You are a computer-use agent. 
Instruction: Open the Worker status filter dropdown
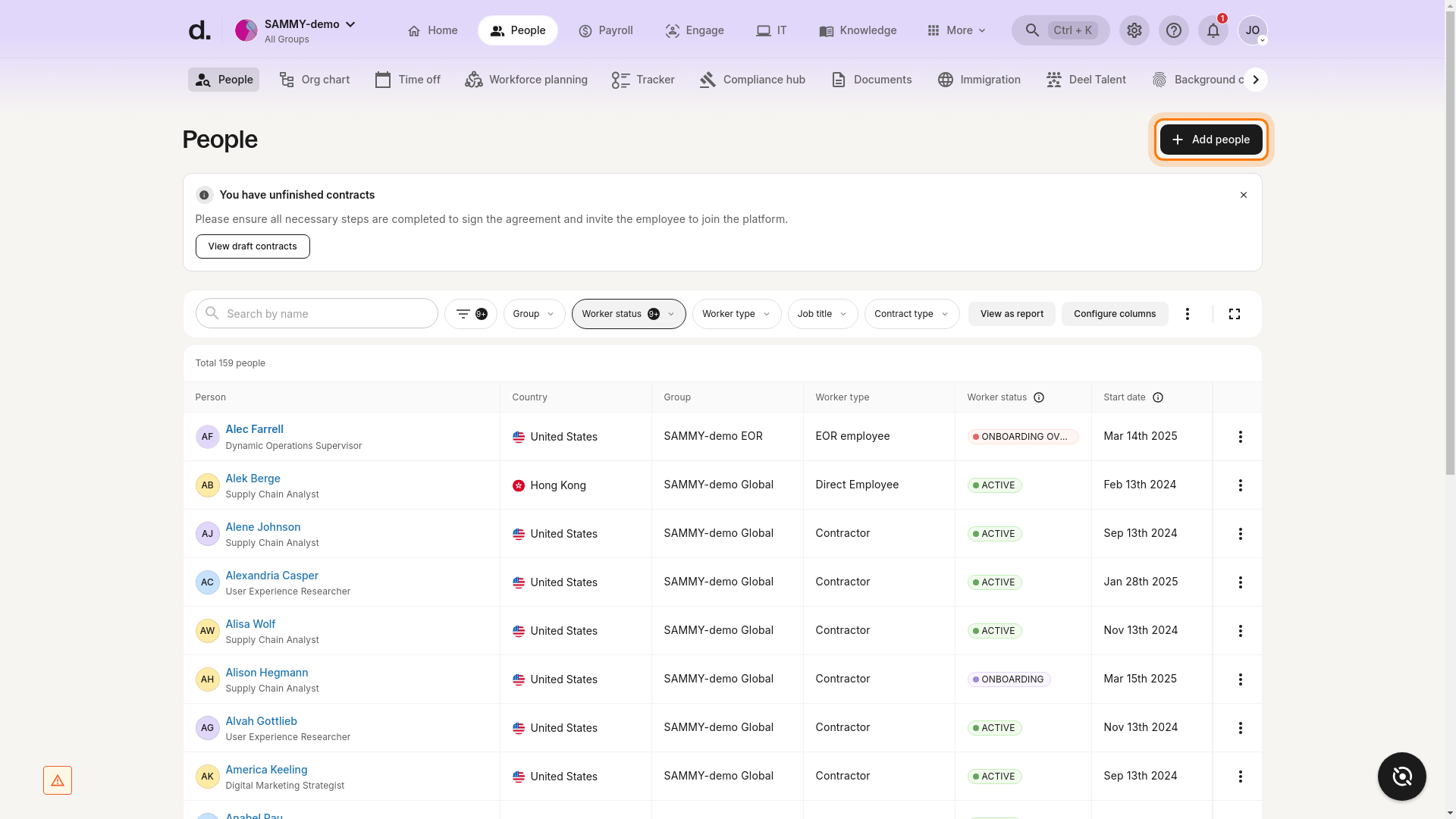click(628, 313)
